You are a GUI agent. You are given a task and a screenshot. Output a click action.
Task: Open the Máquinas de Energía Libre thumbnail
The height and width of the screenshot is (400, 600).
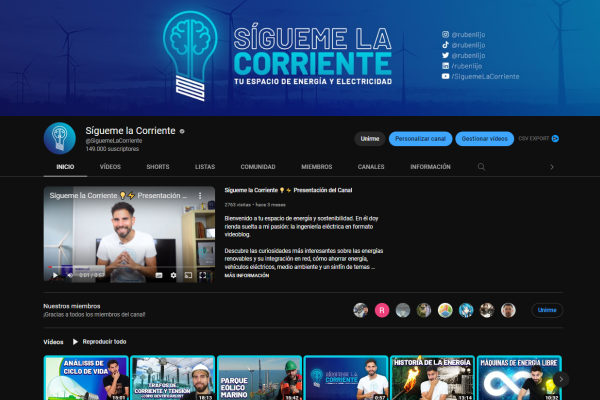(x=519, y=378)
